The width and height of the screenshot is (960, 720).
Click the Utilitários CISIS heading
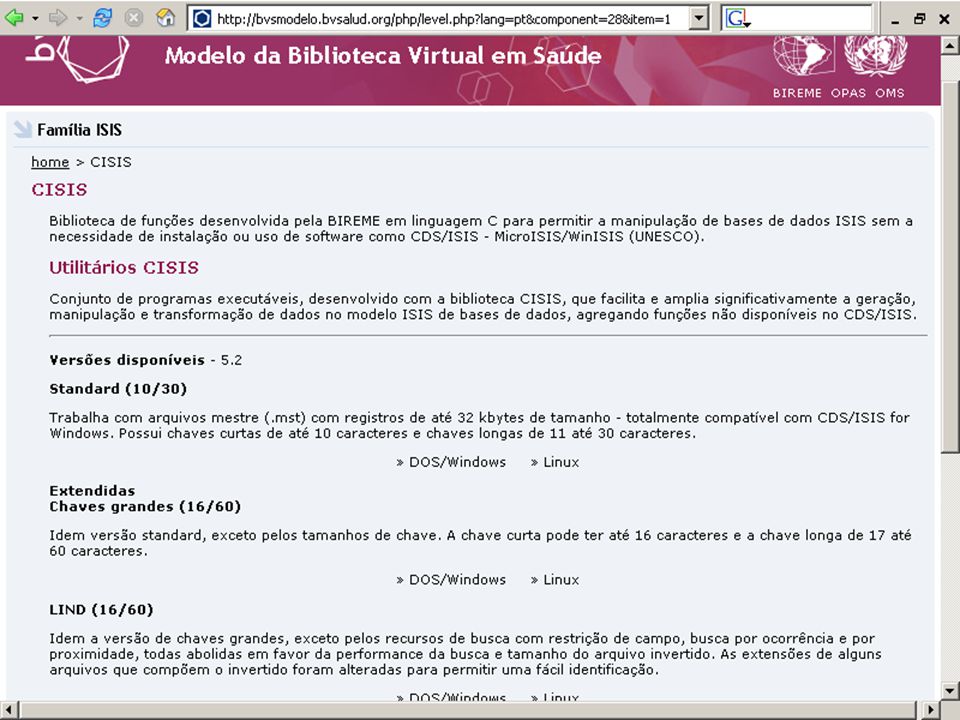tap(124, 268)
